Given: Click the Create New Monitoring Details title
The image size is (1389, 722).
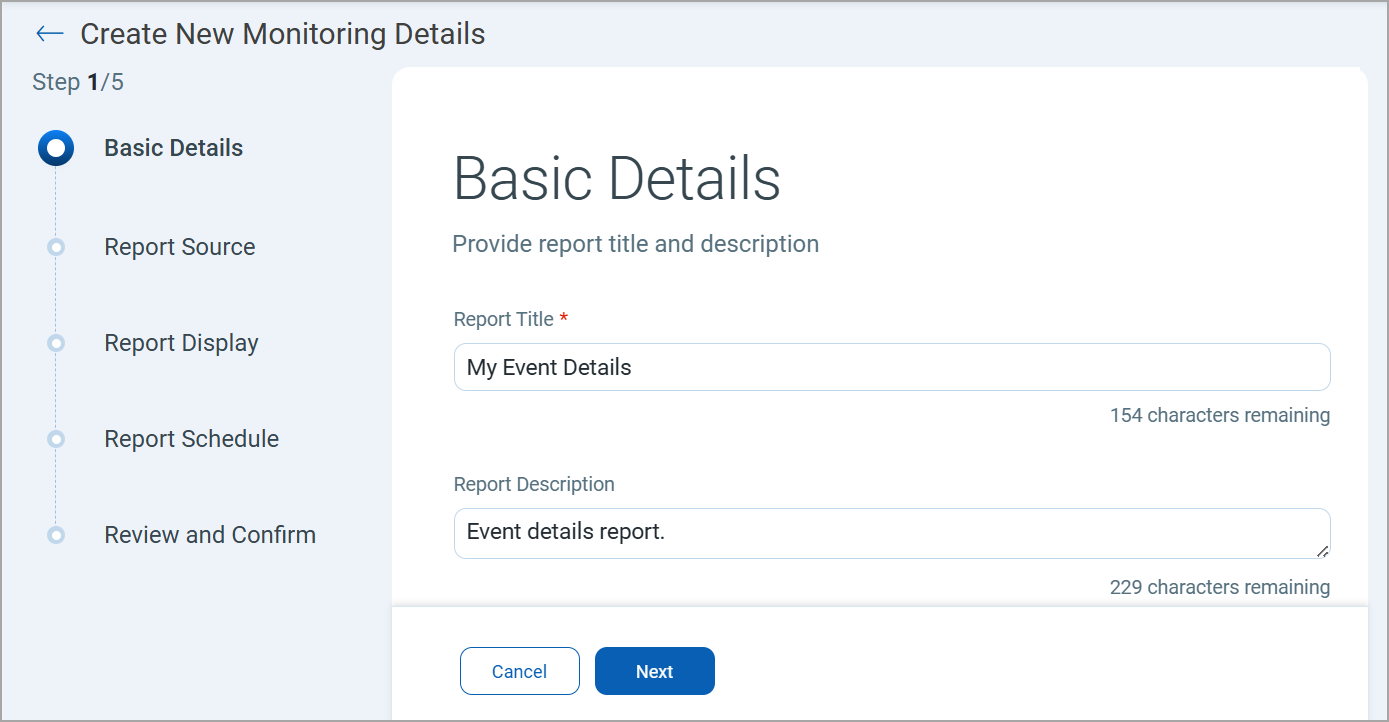Looking at the screenshot, I should tap(282, 34).
